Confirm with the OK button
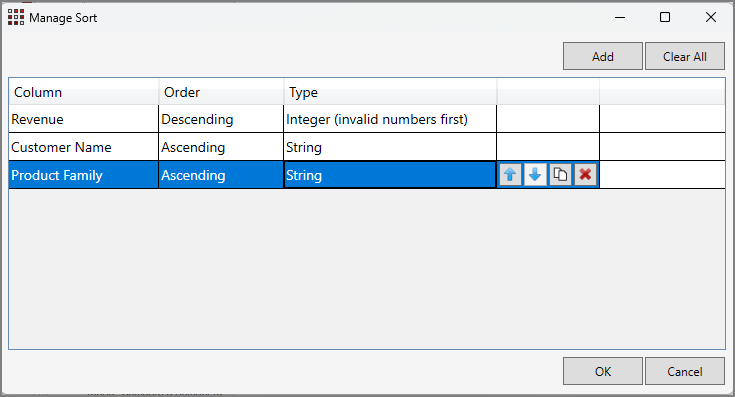The width and height of the screenshot is (735, 397). point(602,371)
